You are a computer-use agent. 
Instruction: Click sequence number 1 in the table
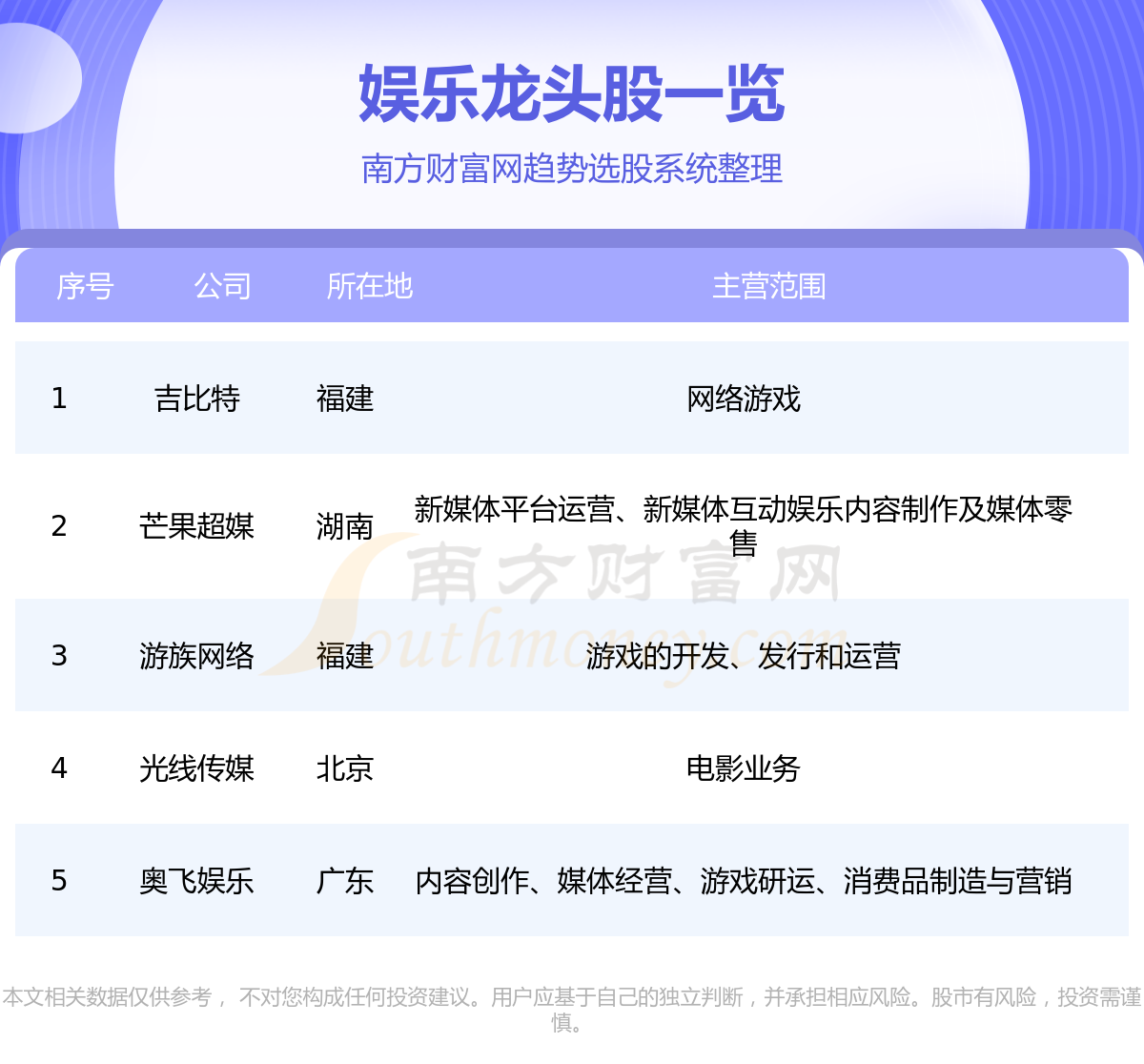59,399
